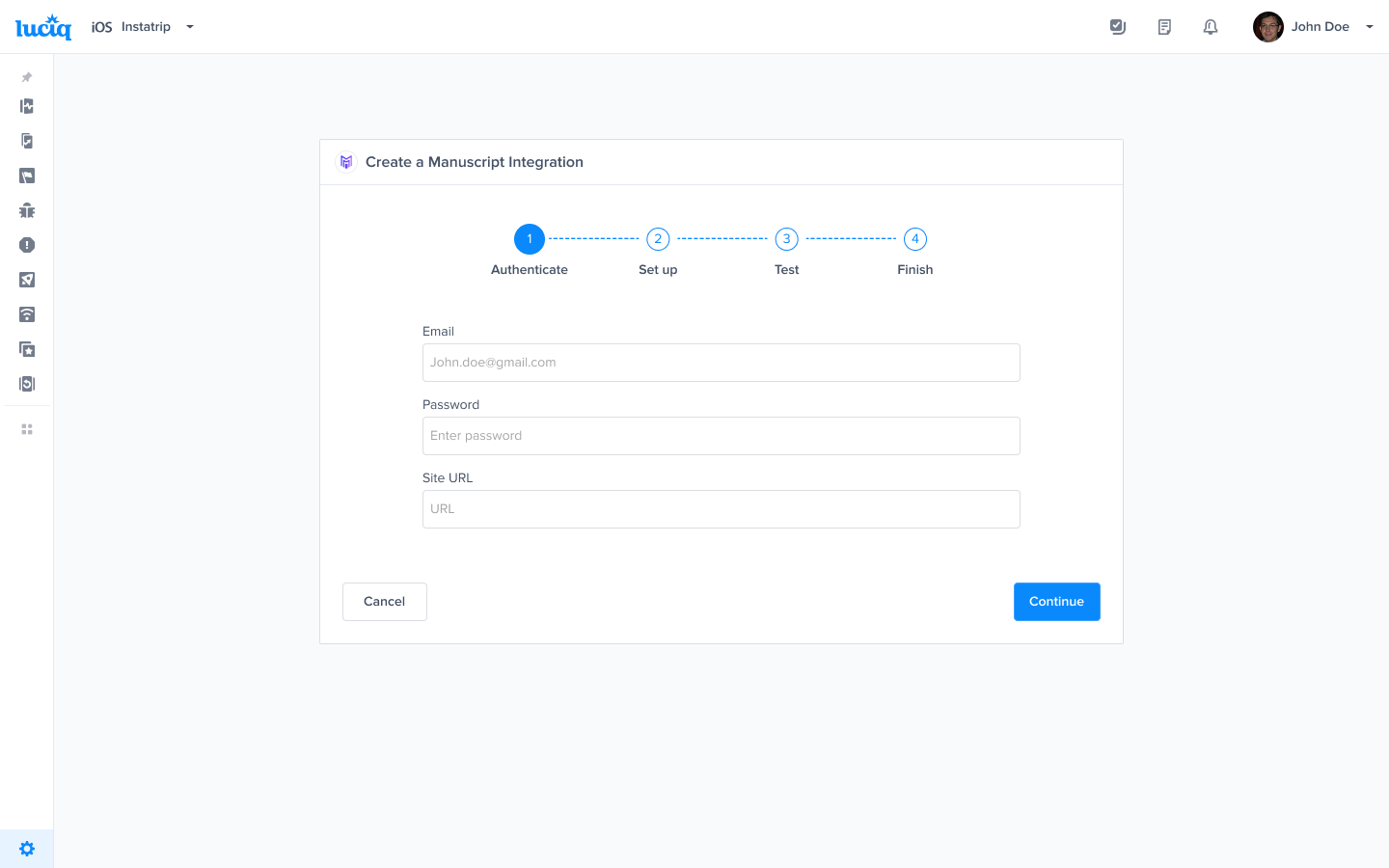
Task: Open the rocket icon in sidebar
Action: [27, 280]
